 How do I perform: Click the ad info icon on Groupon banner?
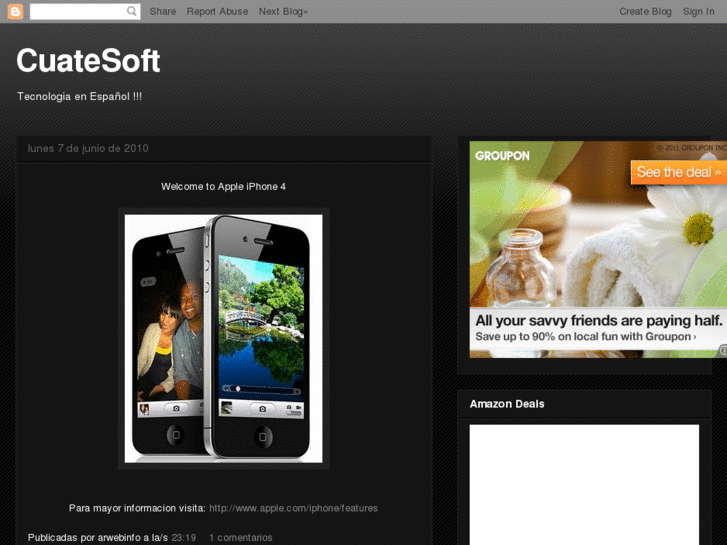point(723,350)
